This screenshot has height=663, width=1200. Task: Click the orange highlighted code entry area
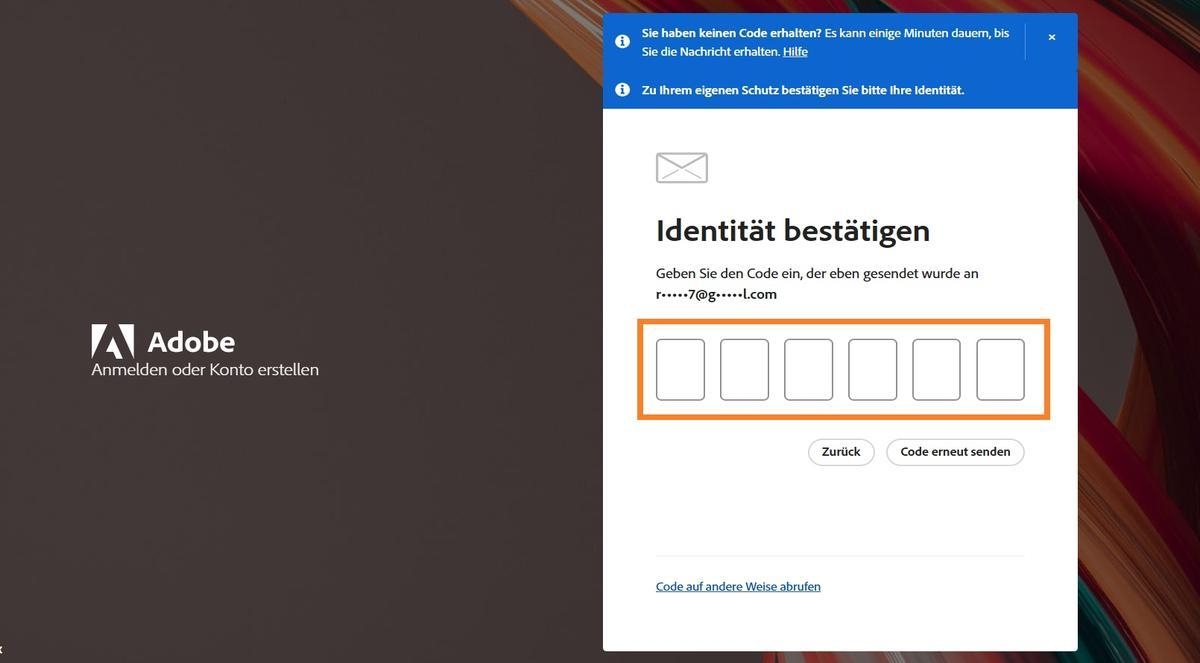click(843, 369)
